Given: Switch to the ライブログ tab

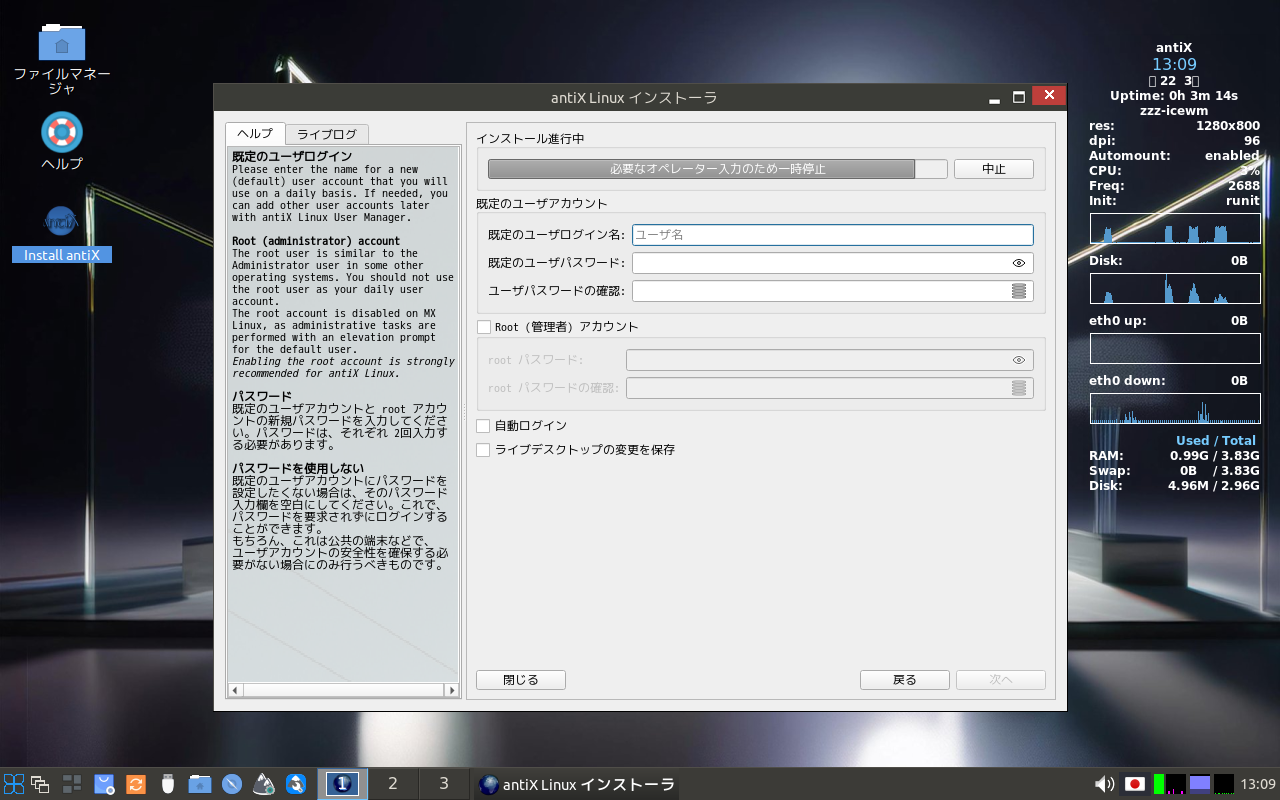Looking at the screenshot, I should point(327,134).
